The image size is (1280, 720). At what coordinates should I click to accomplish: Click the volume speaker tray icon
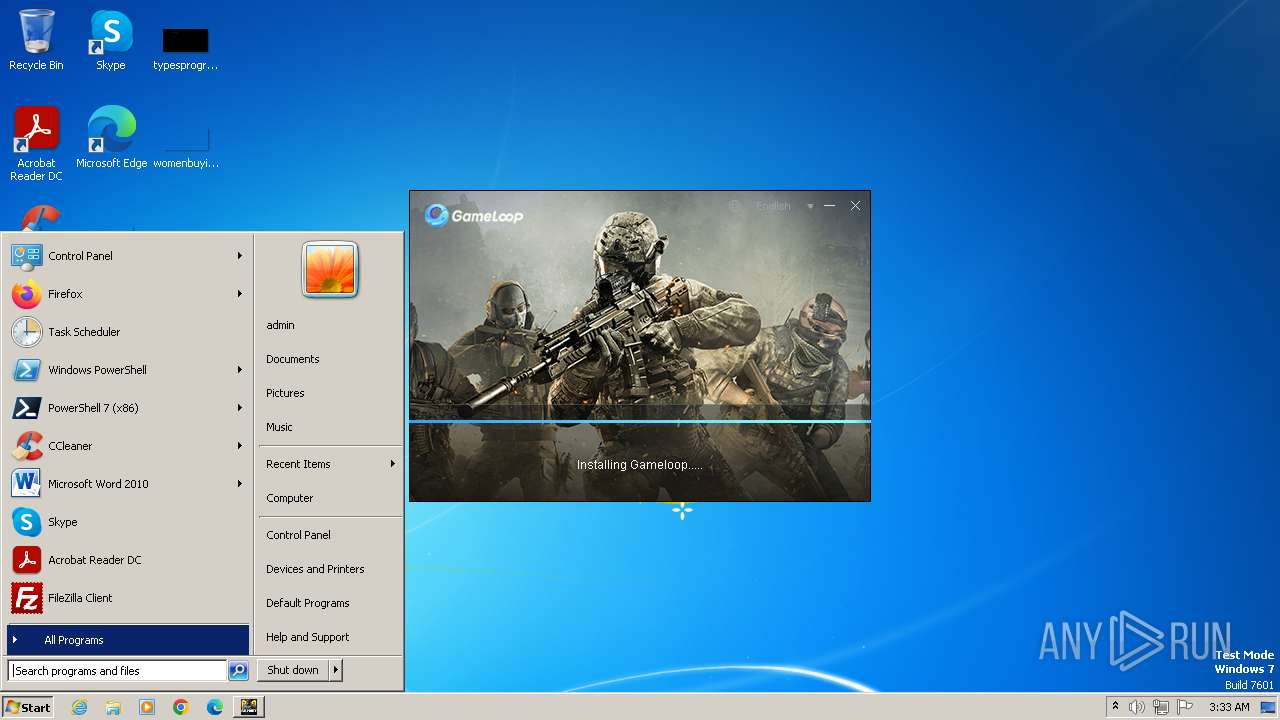point(1137,707)
